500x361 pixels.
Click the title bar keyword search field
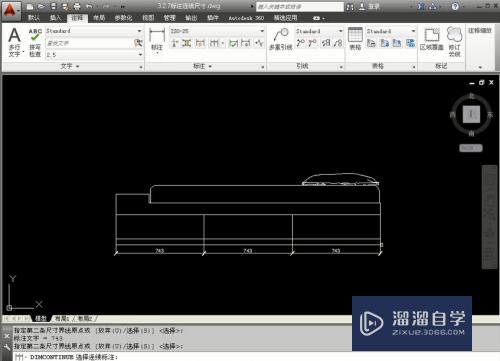pyautogui.click(x=300, y=7)
